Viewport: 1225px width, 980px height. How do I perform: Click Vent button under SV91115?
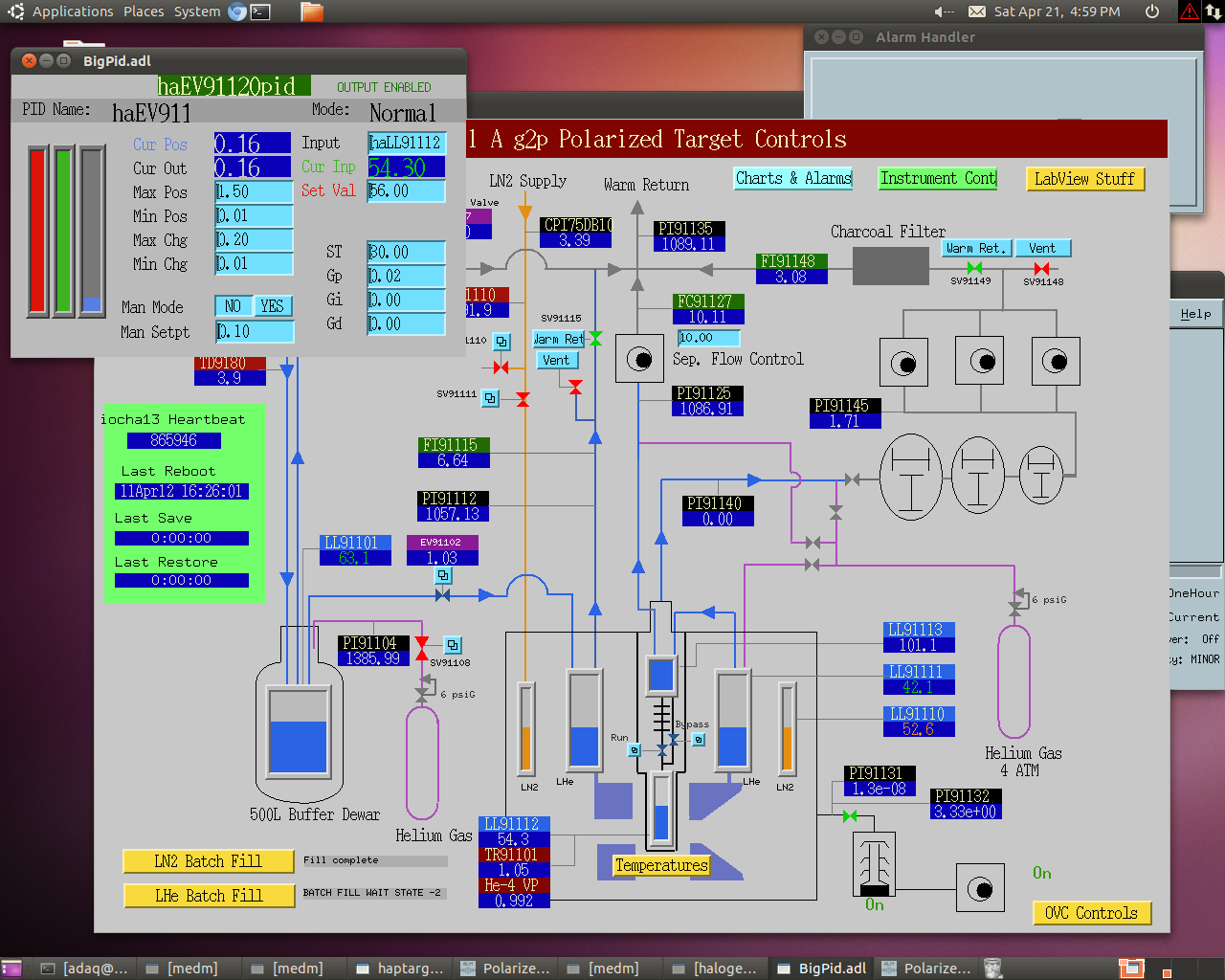[x=555, y=360]
